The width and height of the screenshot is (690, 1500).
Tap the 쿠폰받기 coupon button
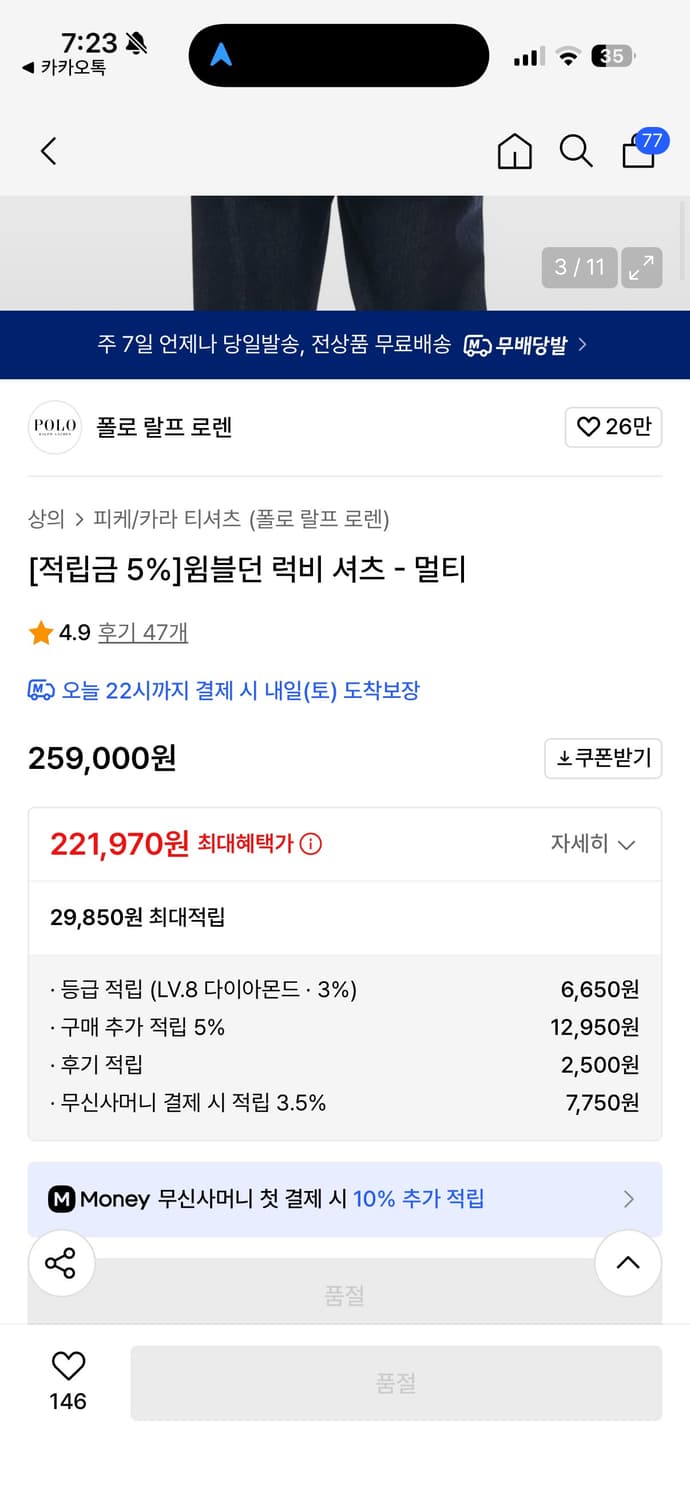(603, 758)
